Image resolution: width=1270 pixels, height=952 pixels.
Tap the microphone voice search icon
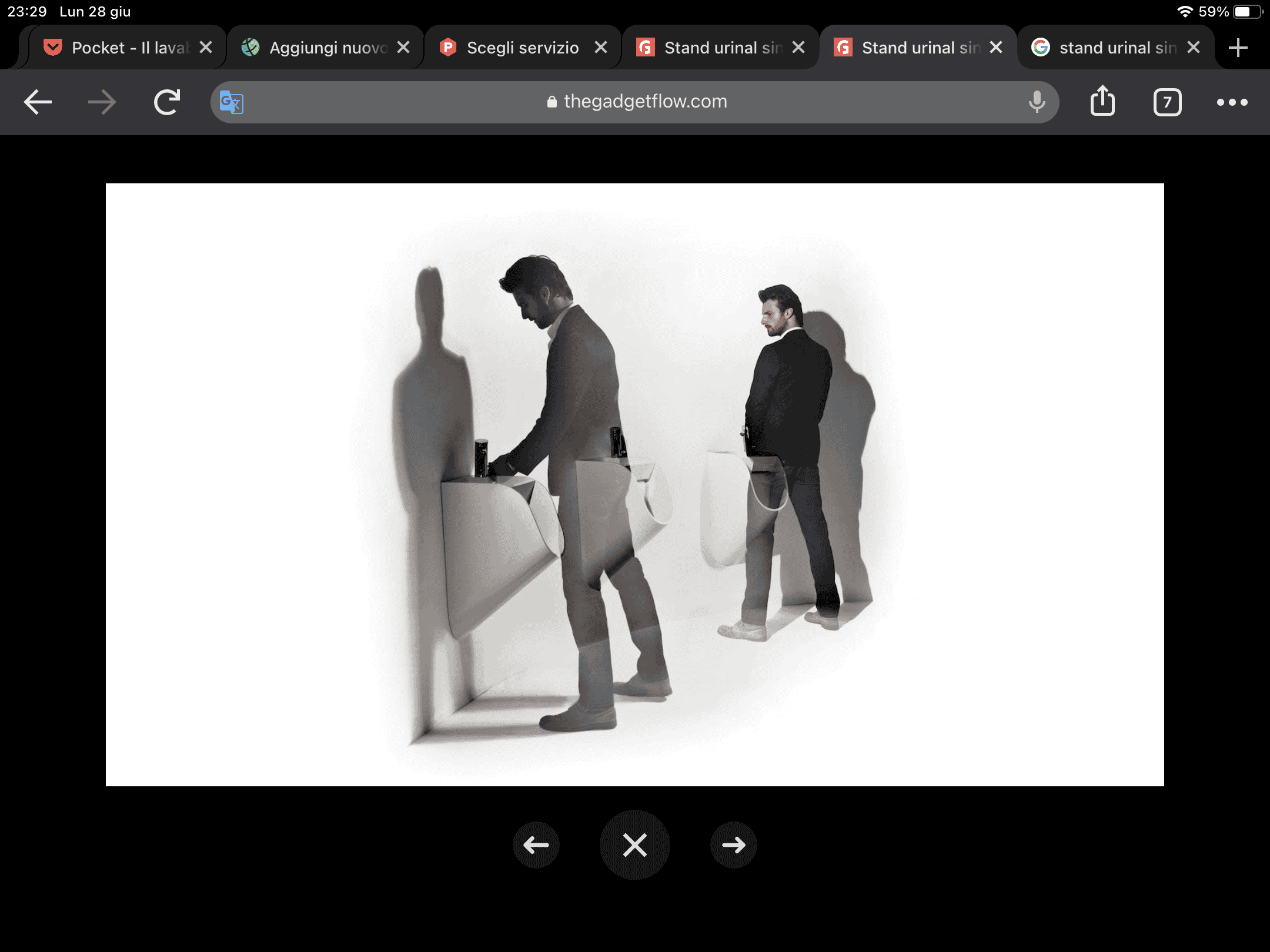[1037, 102]
